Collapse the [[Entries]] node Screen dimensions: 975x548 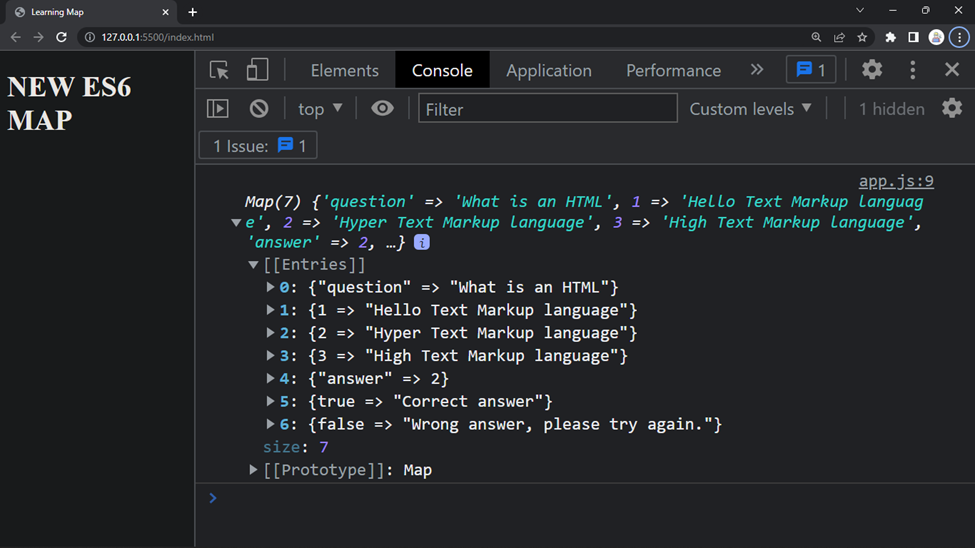(x=253, y=265)
